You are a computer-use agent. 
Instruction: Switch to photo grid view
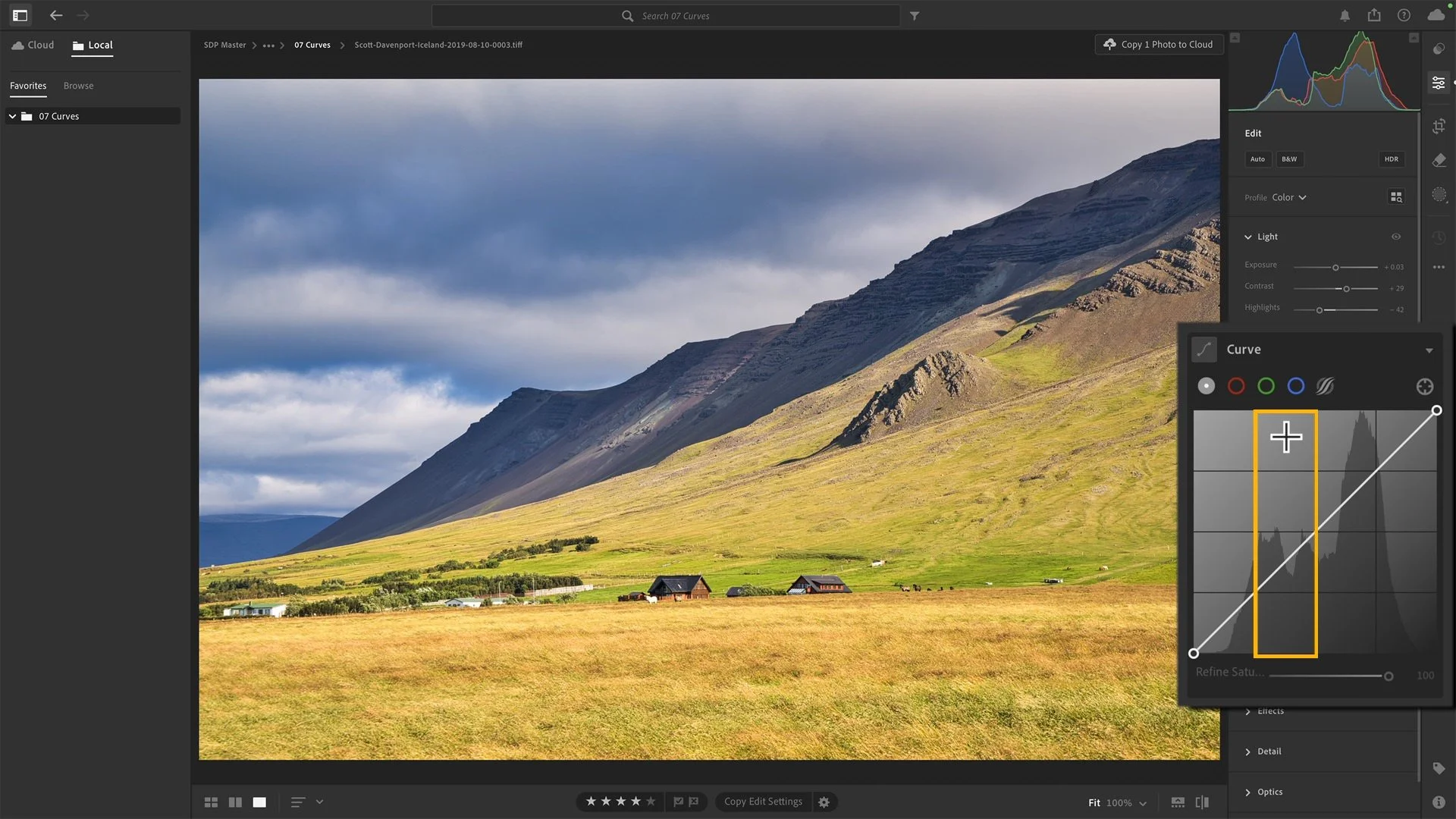(211, 802)
